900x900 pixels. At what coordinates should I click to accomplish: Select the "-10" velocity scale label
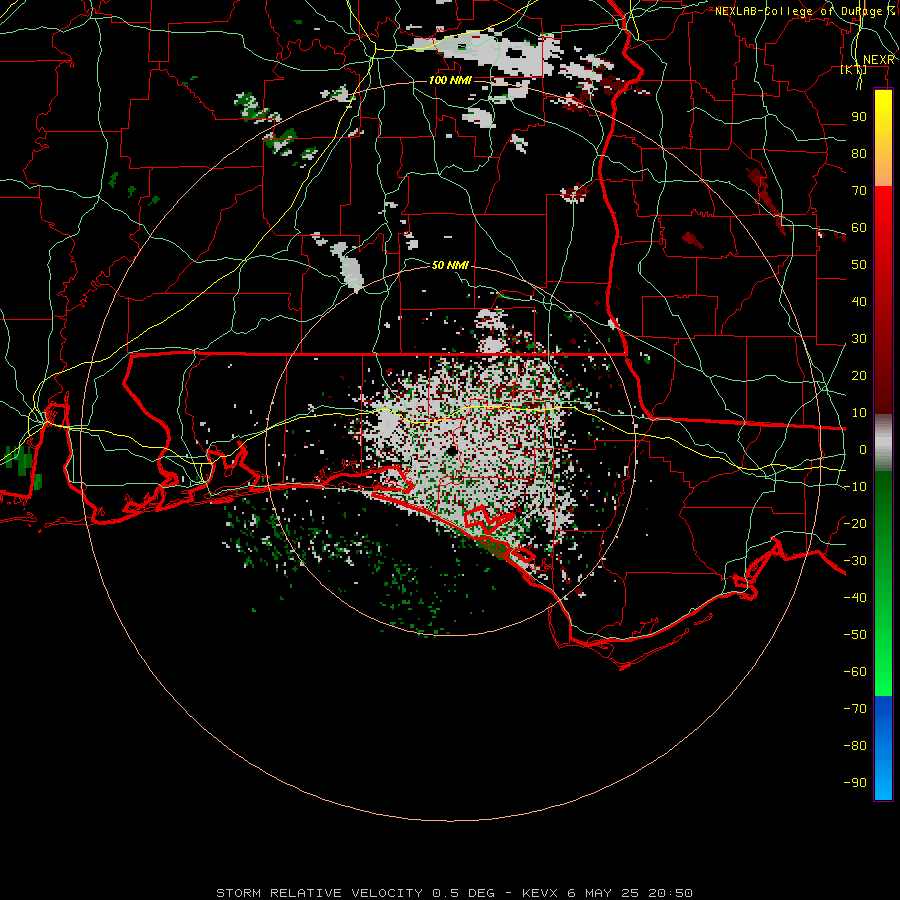click(x=855, y=487)
